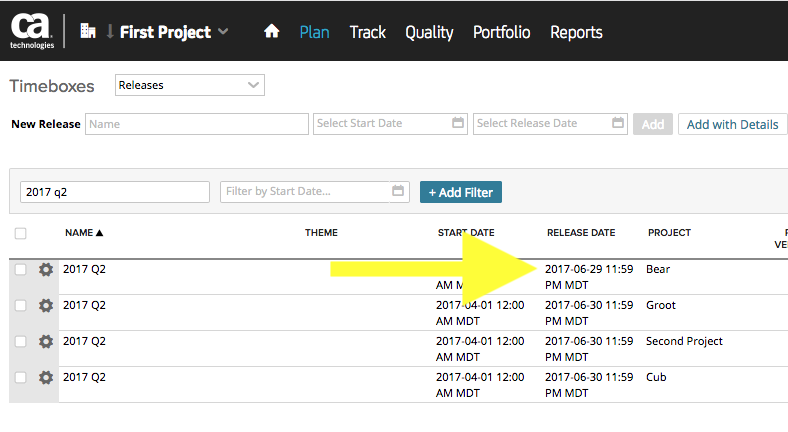
Task: Open gear menu for the Groot release row
Action: tap(46, 306)
